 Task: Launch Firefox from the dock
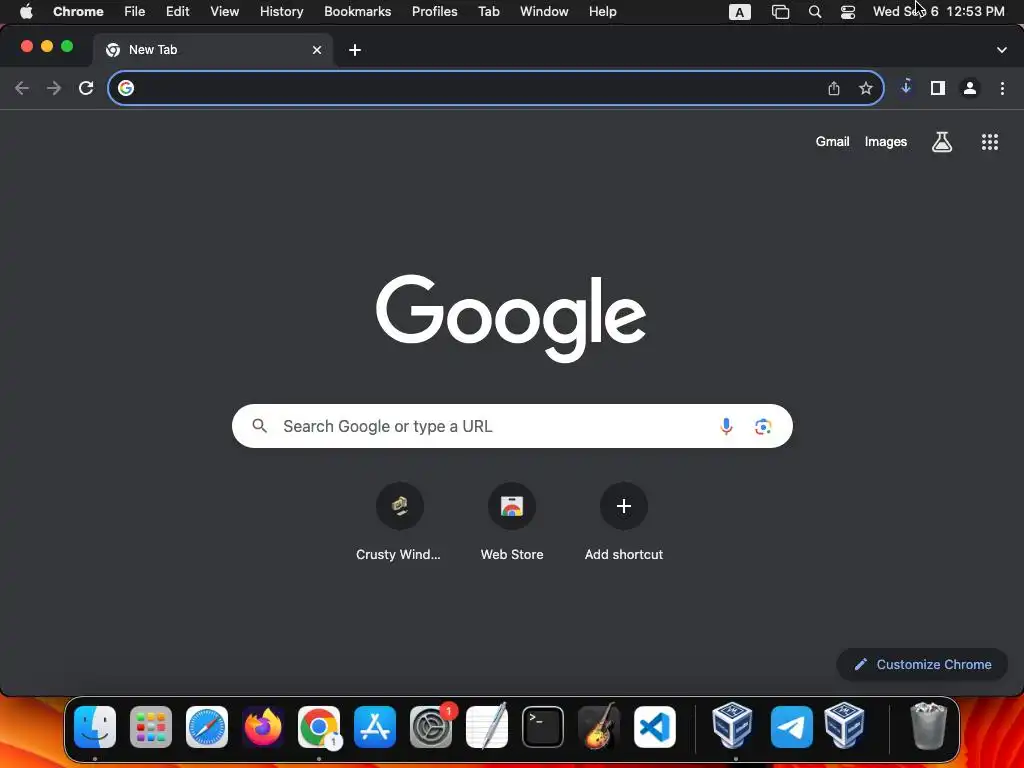click(x=263, y=727)
